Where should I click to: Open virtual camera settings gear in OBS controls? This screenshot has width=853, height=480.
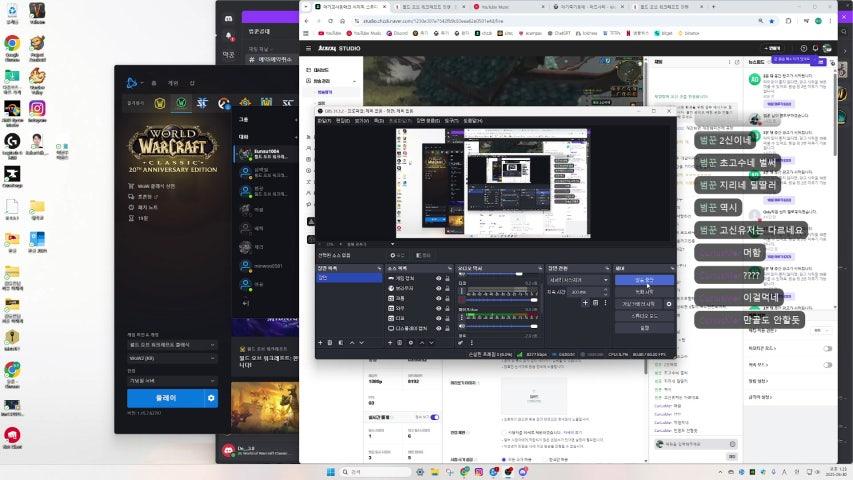pyautogui.click(x=669, y=304)
